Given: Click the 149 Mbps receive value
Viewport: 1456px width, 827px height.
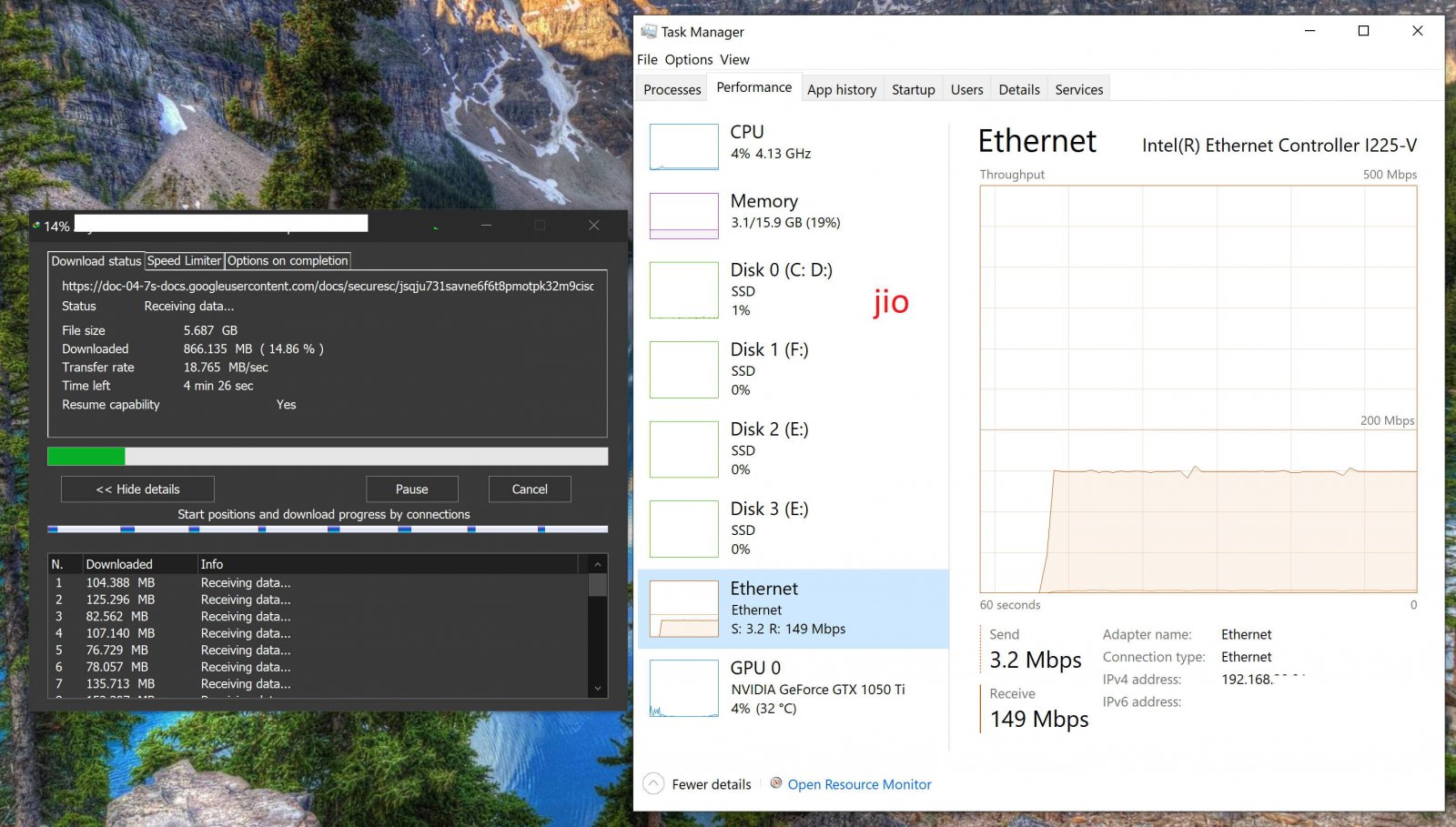Looking at the screenshot, I should pos(1039,719).
